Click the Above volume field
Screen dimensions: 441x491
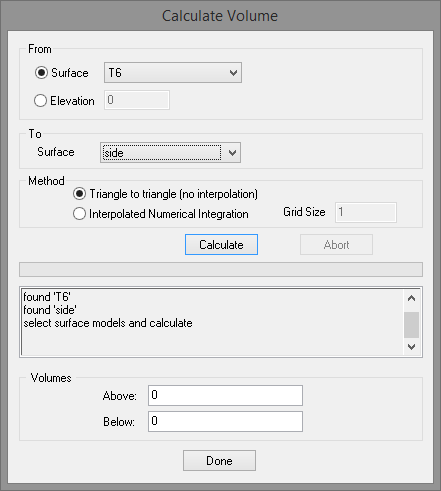click(225, 395)
